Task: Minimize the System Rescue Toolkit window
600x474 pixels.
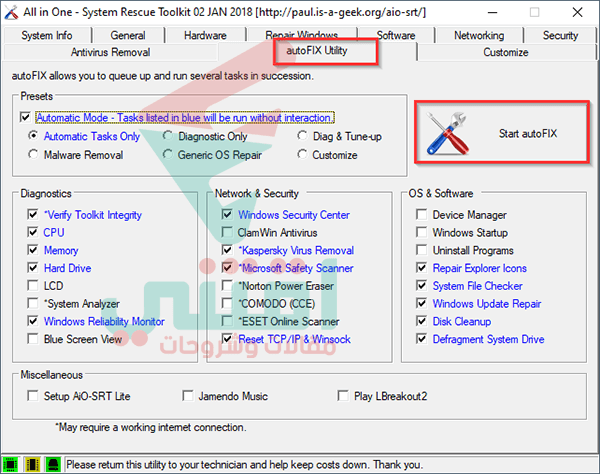Action: [492, 12]
